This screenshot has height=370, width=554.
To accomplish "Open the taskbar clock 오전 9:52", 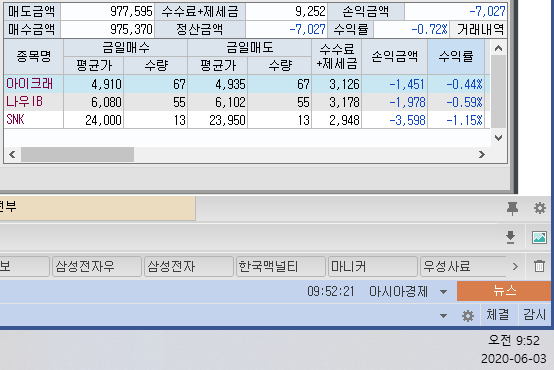I will coord(513,340).
